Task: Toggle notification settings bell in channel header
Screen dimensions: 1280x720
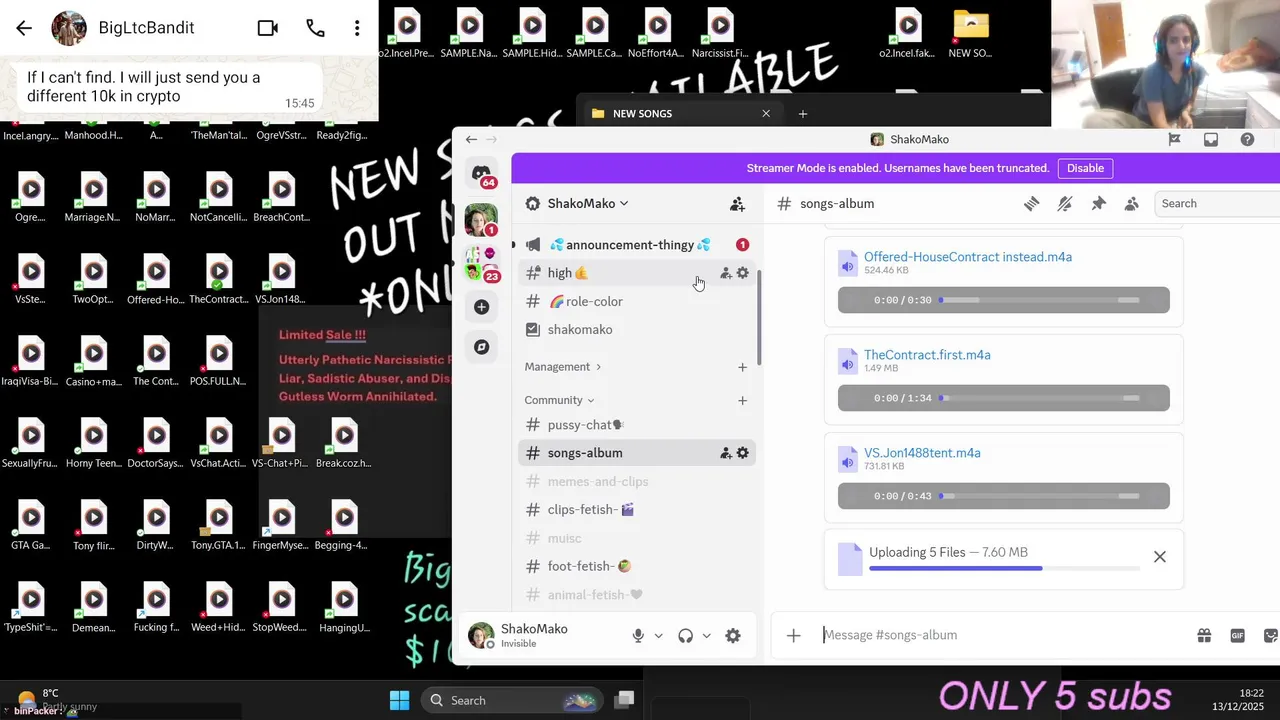Action: pos(1065,204)
